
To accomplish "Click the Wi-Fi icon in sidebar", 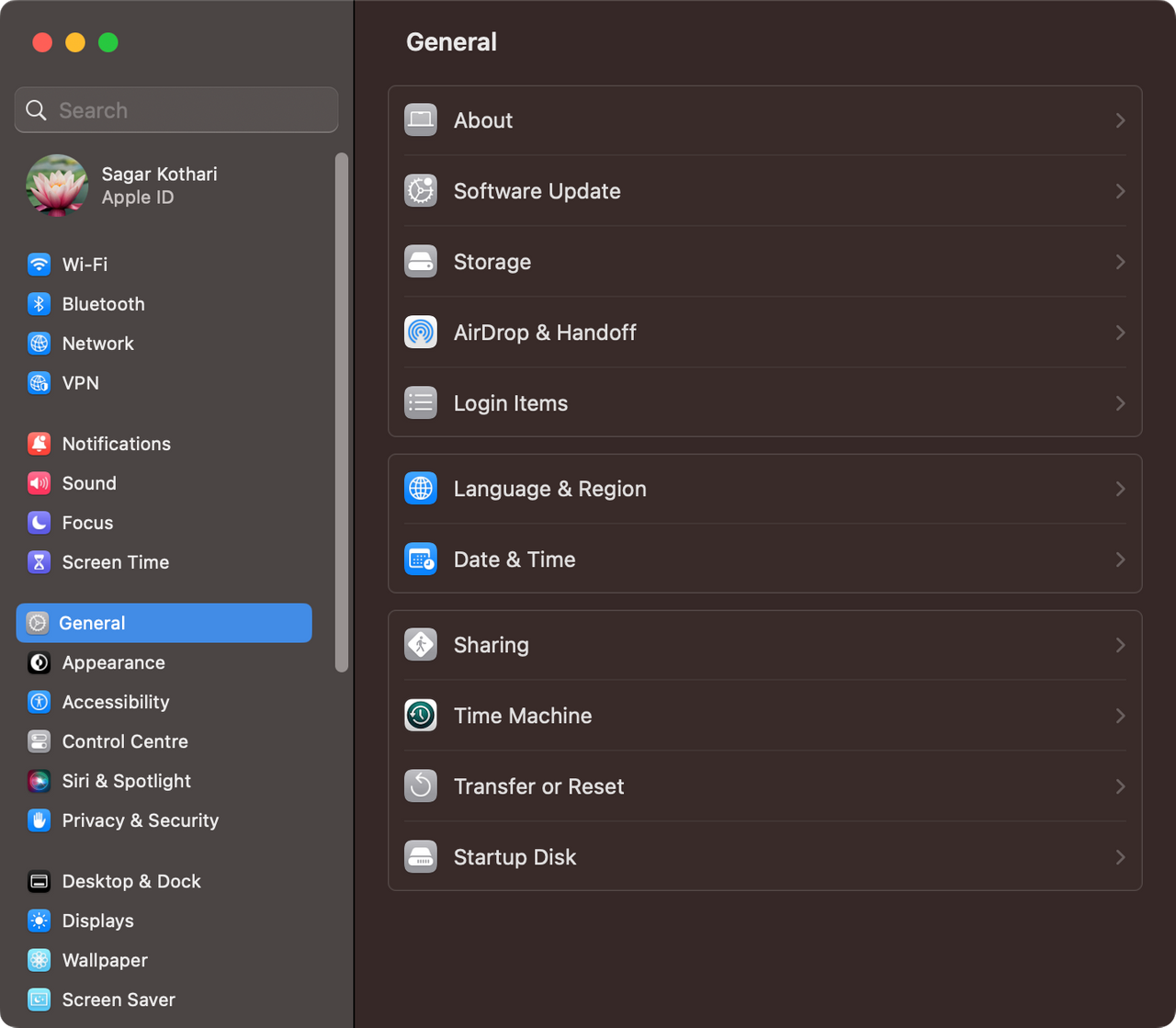I will pyautogui.click(x=39, y=265).
